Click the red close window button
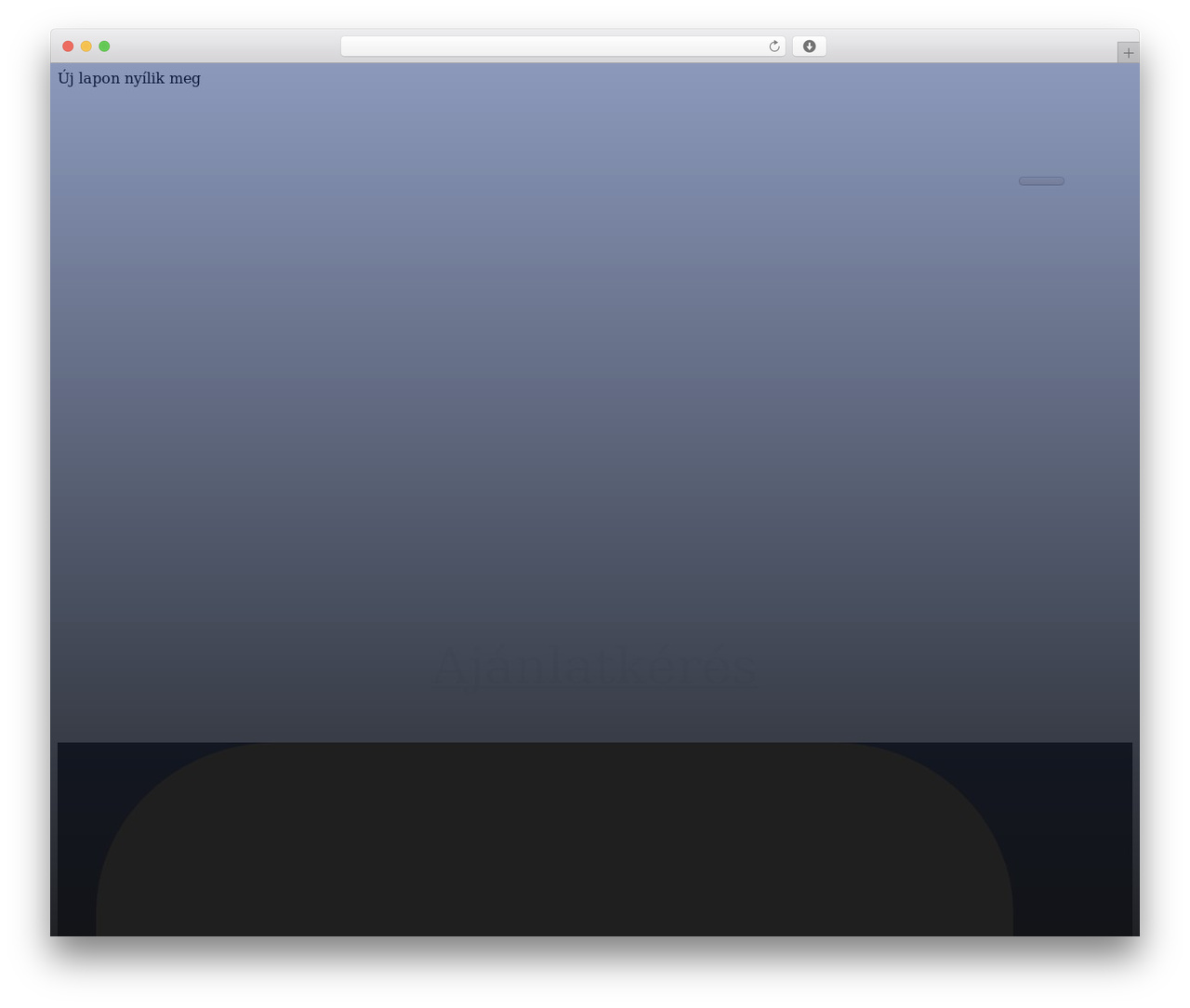The image size is (1190, 1008). point(68,46)
